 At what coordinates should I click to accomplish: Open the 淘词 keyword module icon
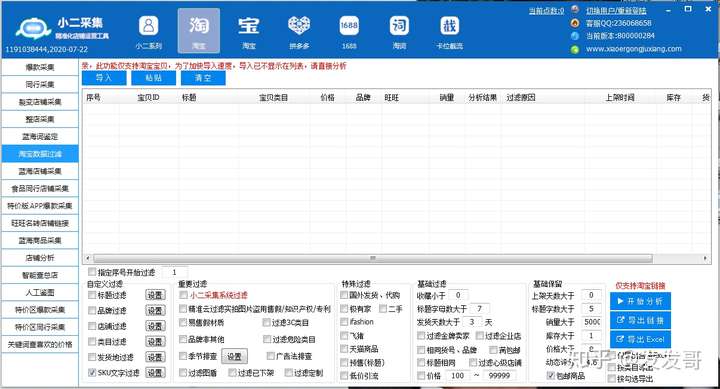[399, 31]
